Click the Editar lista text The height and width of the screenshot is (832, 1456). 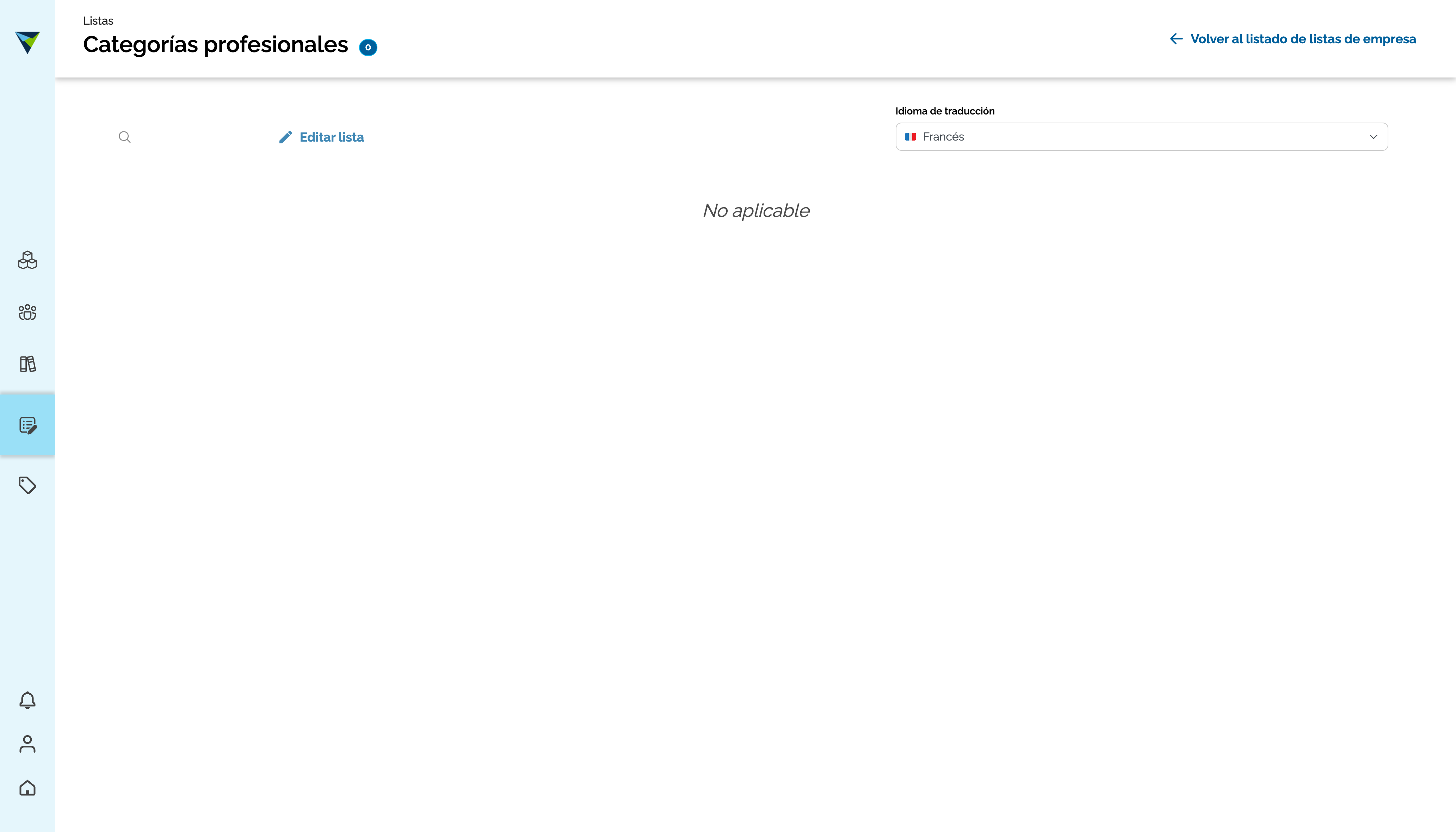332,137
